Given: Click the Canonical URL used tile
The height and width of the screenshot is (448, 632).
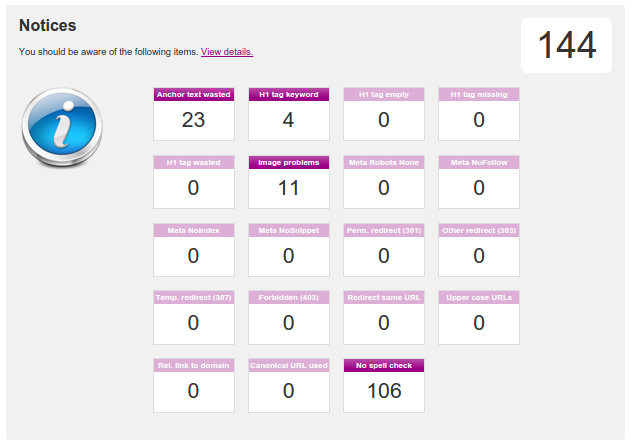Looking at the screenshot, I should [289, 385].
